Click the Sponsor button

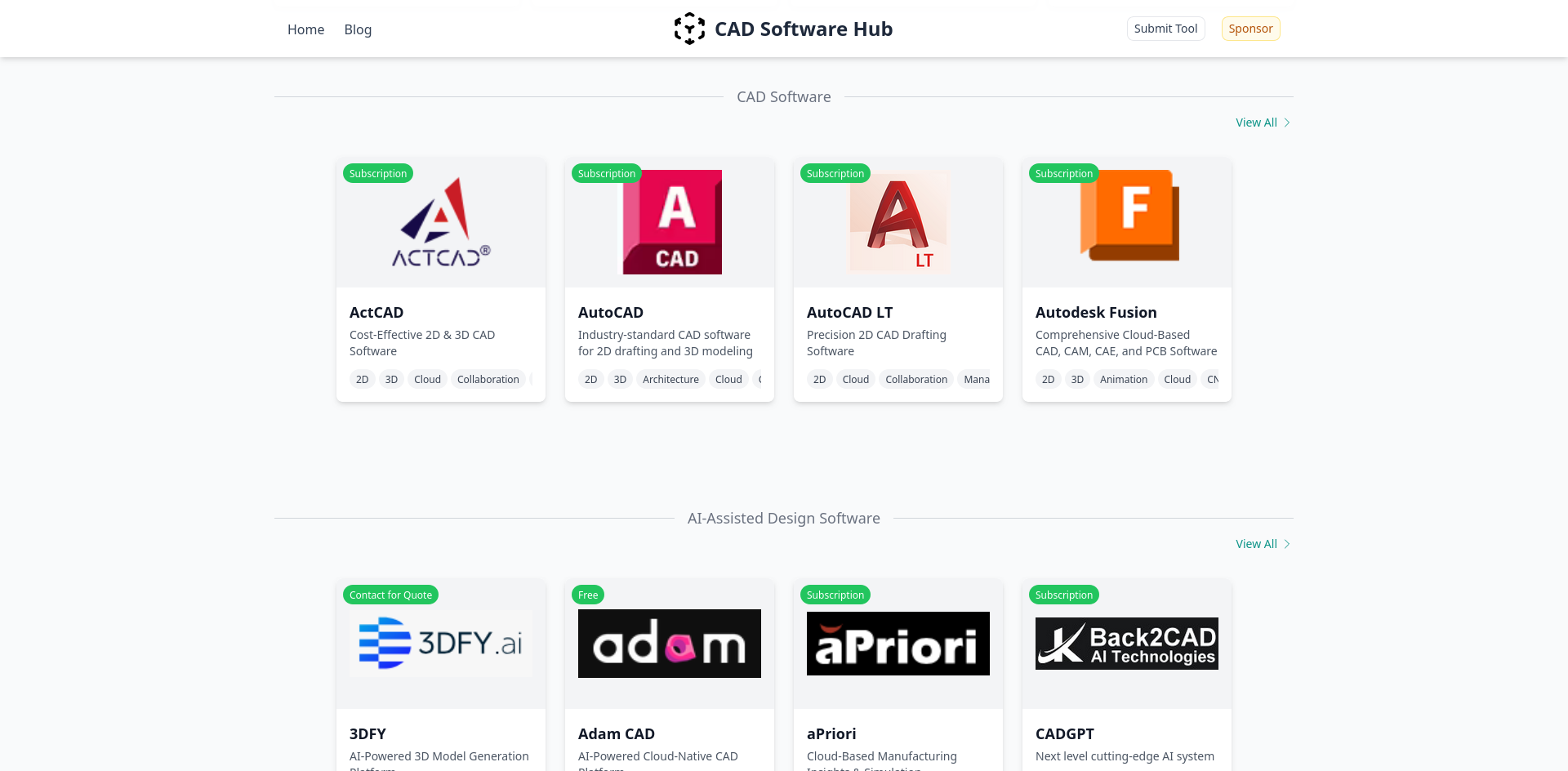coord(1250,29)
